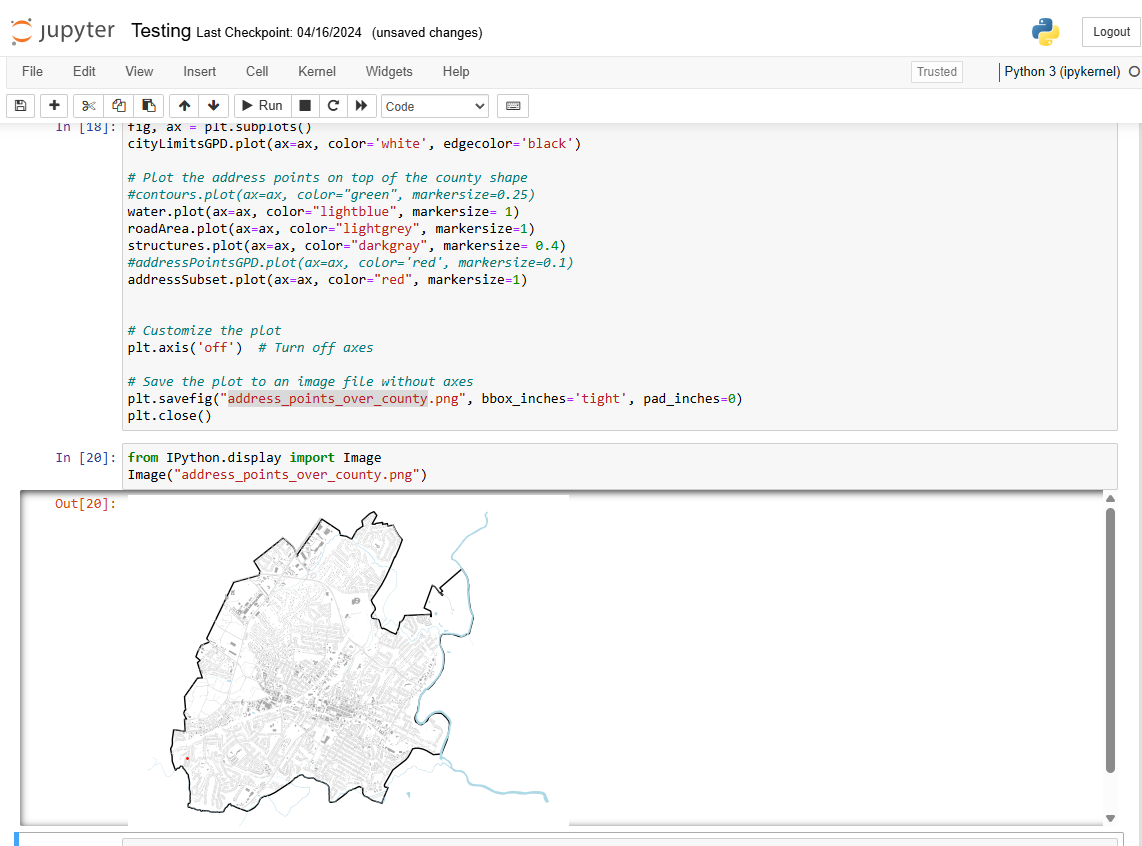Image resolution: width=1142 pixels, height=846 pixels.
Task: Click into the Image display code cell
Action: tap(619, 466)
